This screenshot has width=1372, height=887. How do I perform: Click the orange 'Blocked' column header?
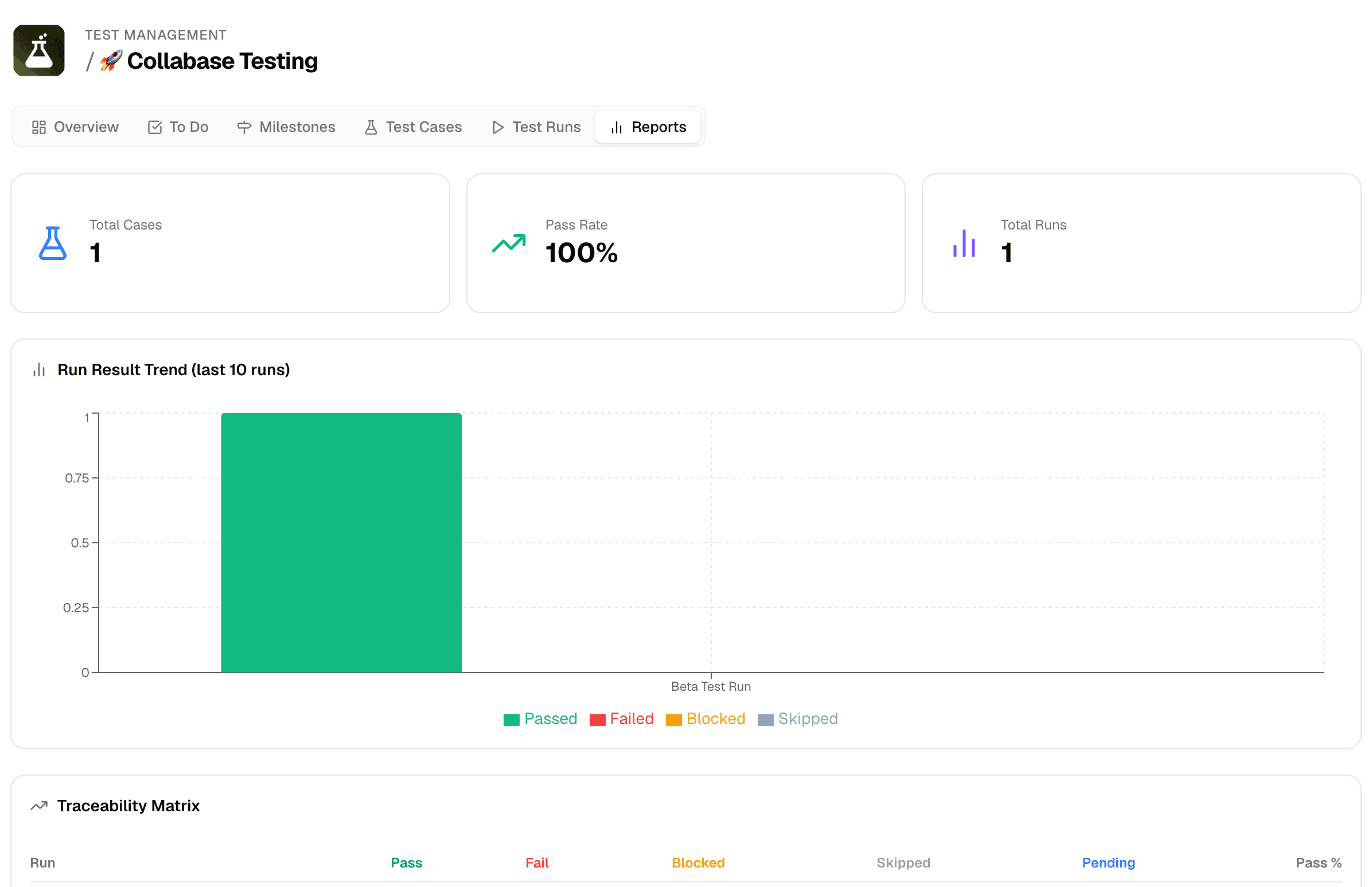699,863
